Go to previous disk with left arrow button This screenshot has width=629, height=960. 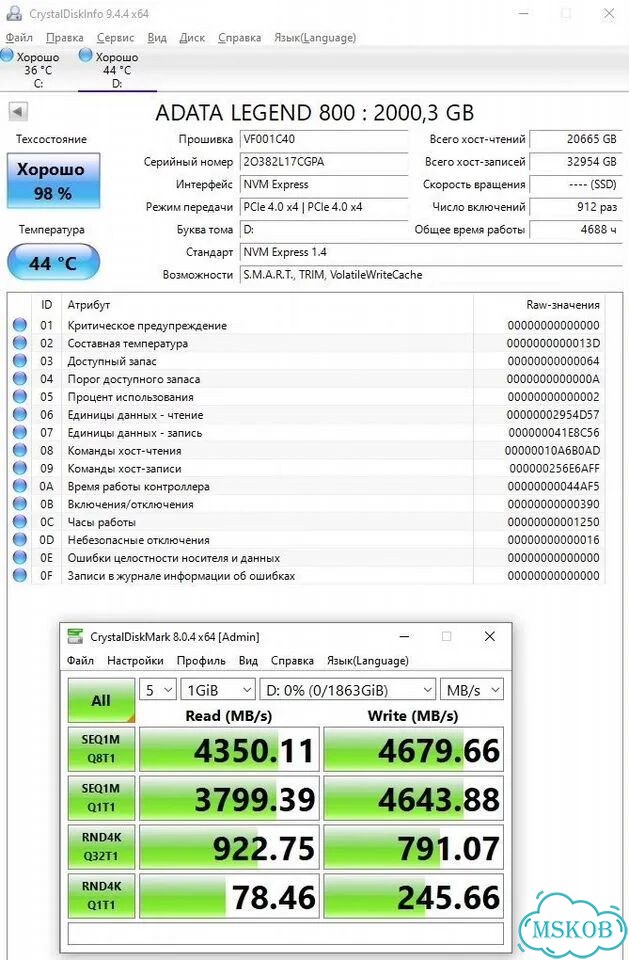click(x=18, y=111)
